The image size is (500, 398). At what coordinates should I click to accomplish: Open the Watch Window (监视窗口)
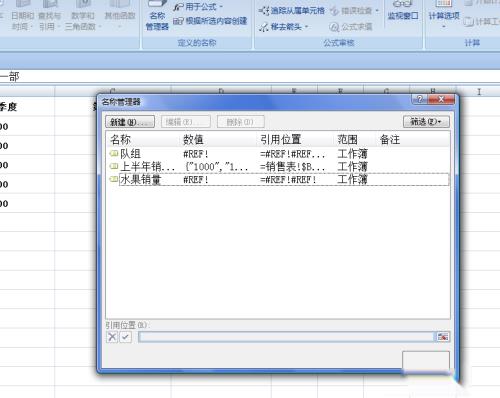click(x=403, y=11)
